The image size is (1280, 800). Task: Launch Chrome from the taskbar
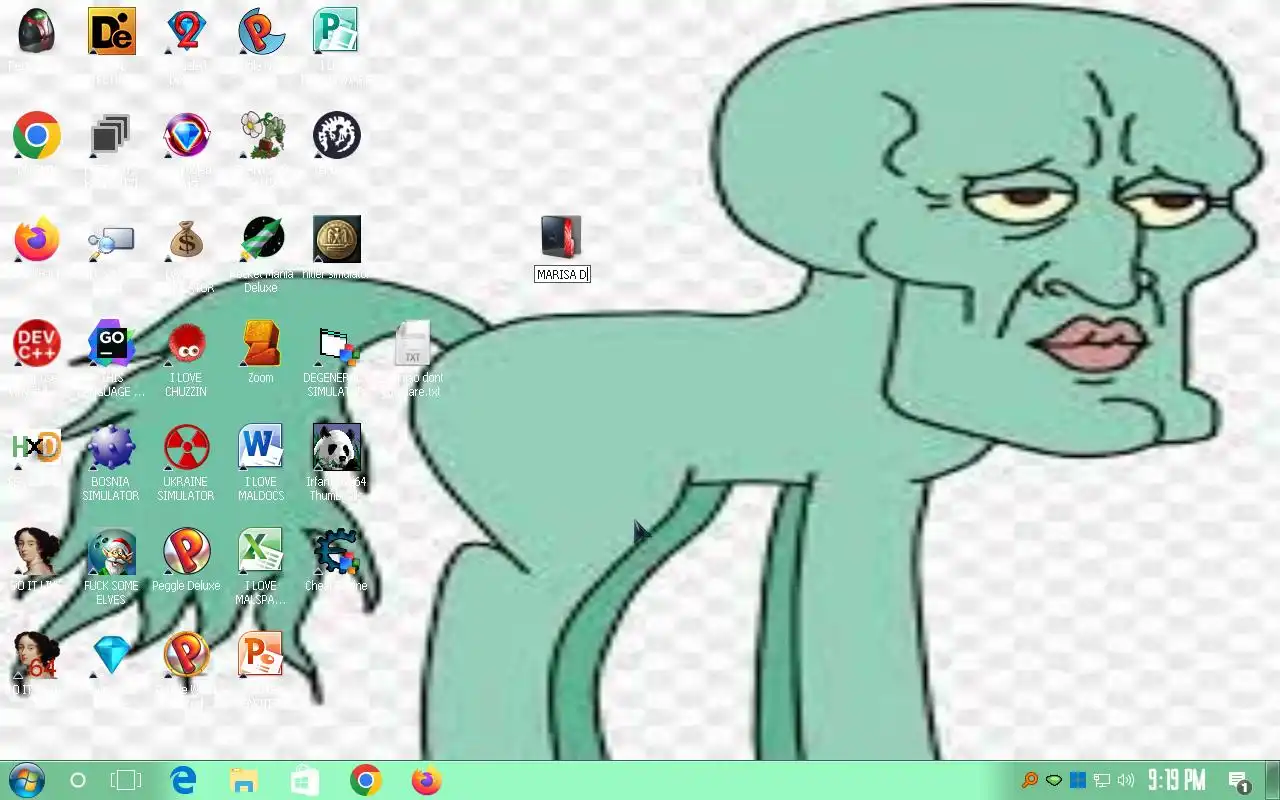point(366,780)
